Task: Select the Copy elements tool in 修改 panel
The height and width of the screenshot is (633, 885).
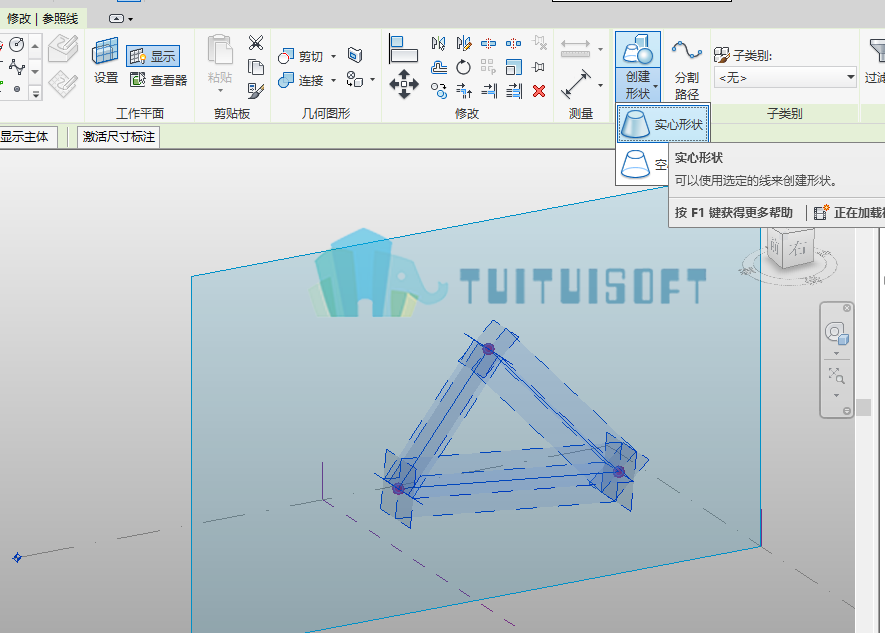Action: tap(439, 91)
